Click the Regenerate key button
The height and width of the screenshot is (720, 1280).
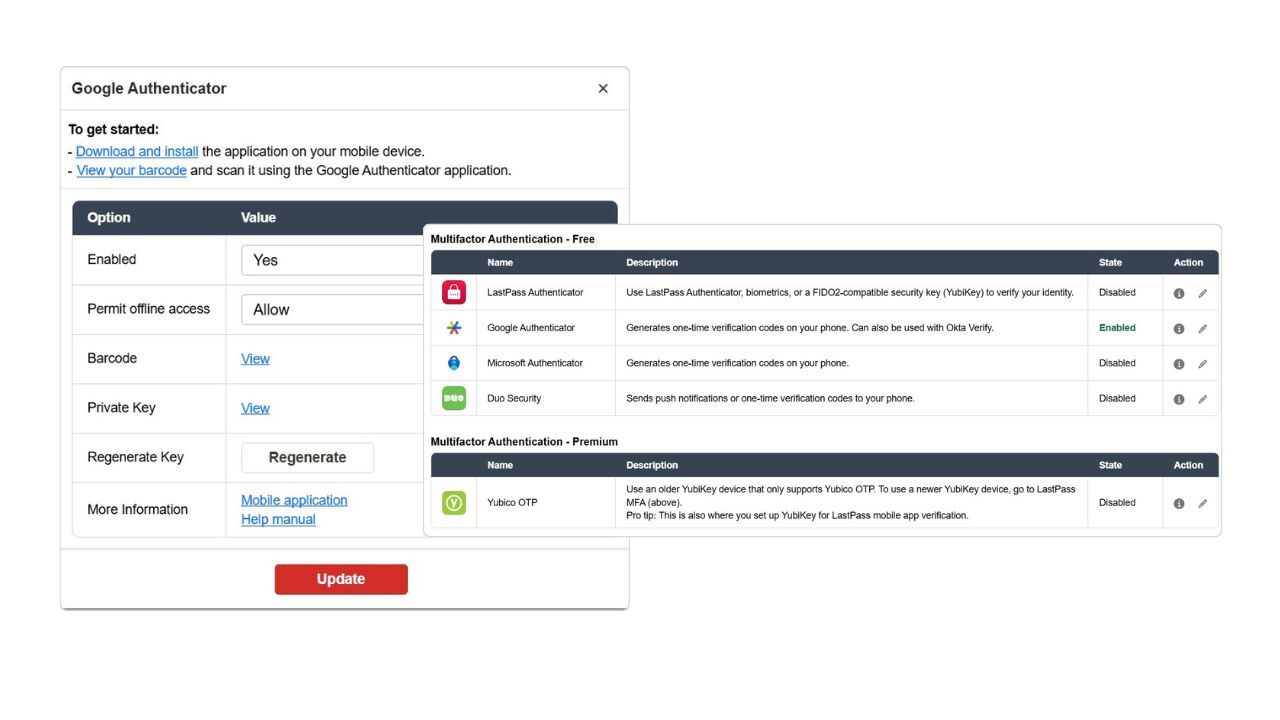coord(307,457)
